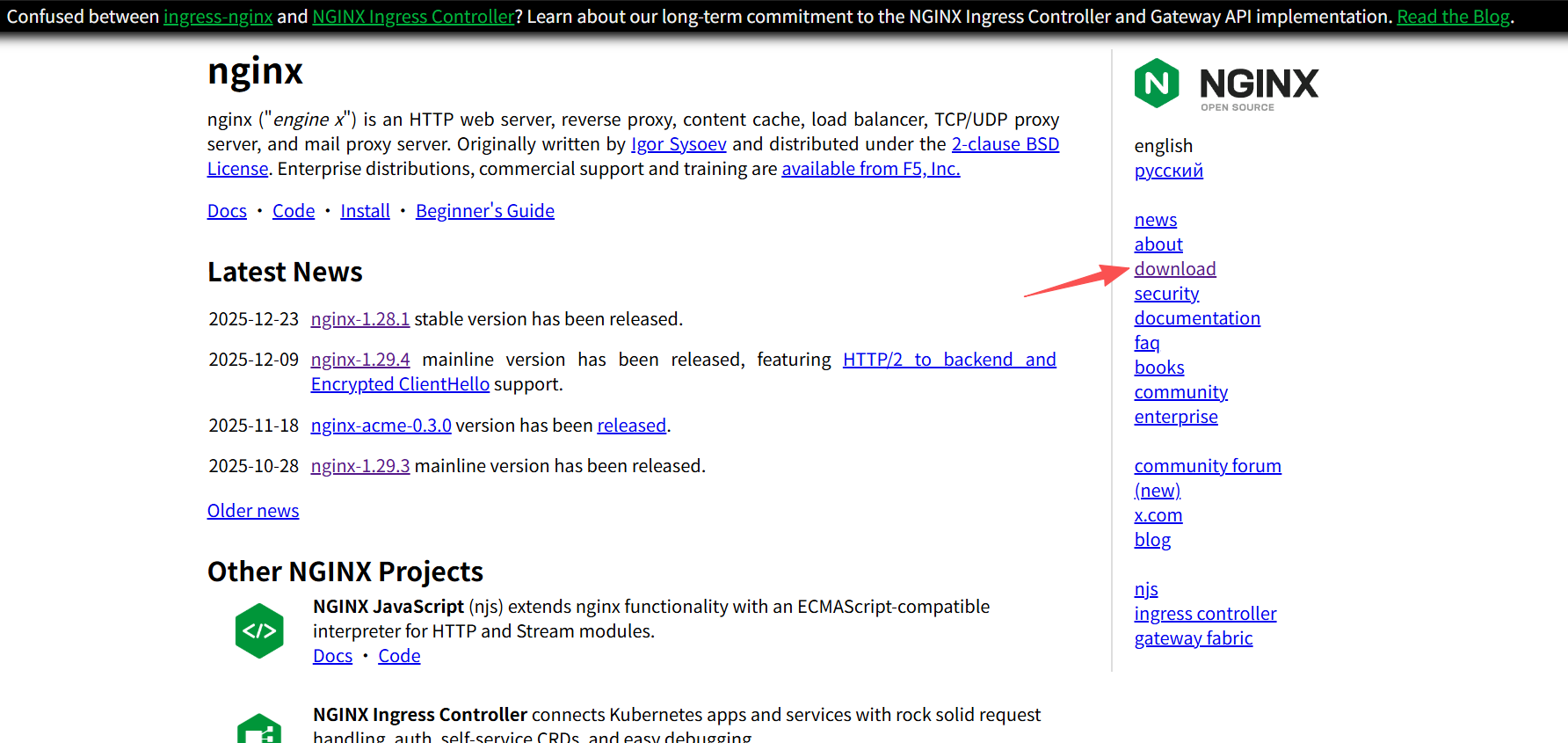
Task: Click the NGINX JavaScript hexagon code icon
Action: click(x=259, y=630)
